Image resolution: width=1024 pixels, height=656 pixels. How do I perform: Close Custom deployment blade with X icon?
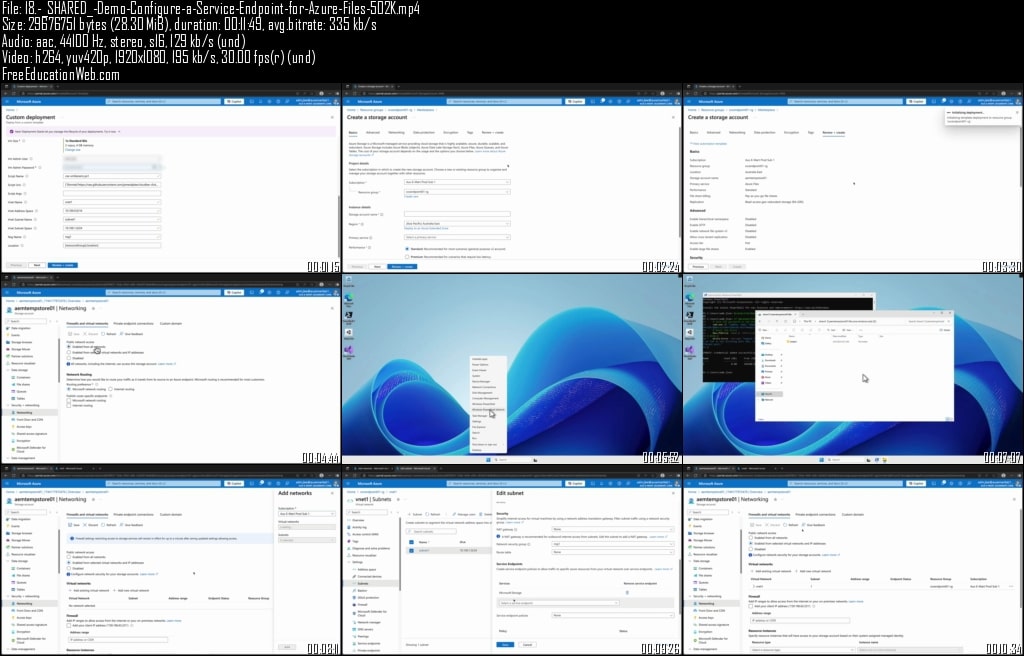(332, 118)
